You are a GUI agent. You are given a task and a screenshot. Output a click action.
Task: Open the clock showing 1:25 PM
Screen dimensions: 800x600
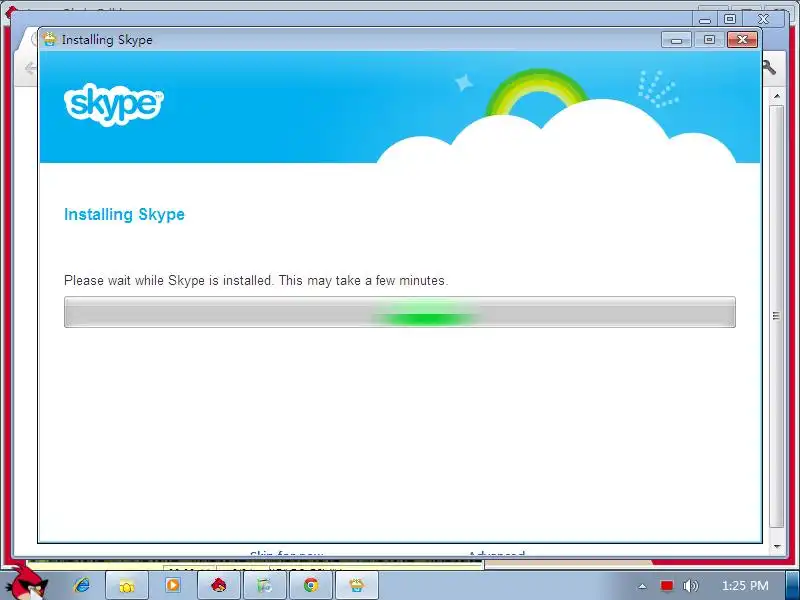(745, 586)
